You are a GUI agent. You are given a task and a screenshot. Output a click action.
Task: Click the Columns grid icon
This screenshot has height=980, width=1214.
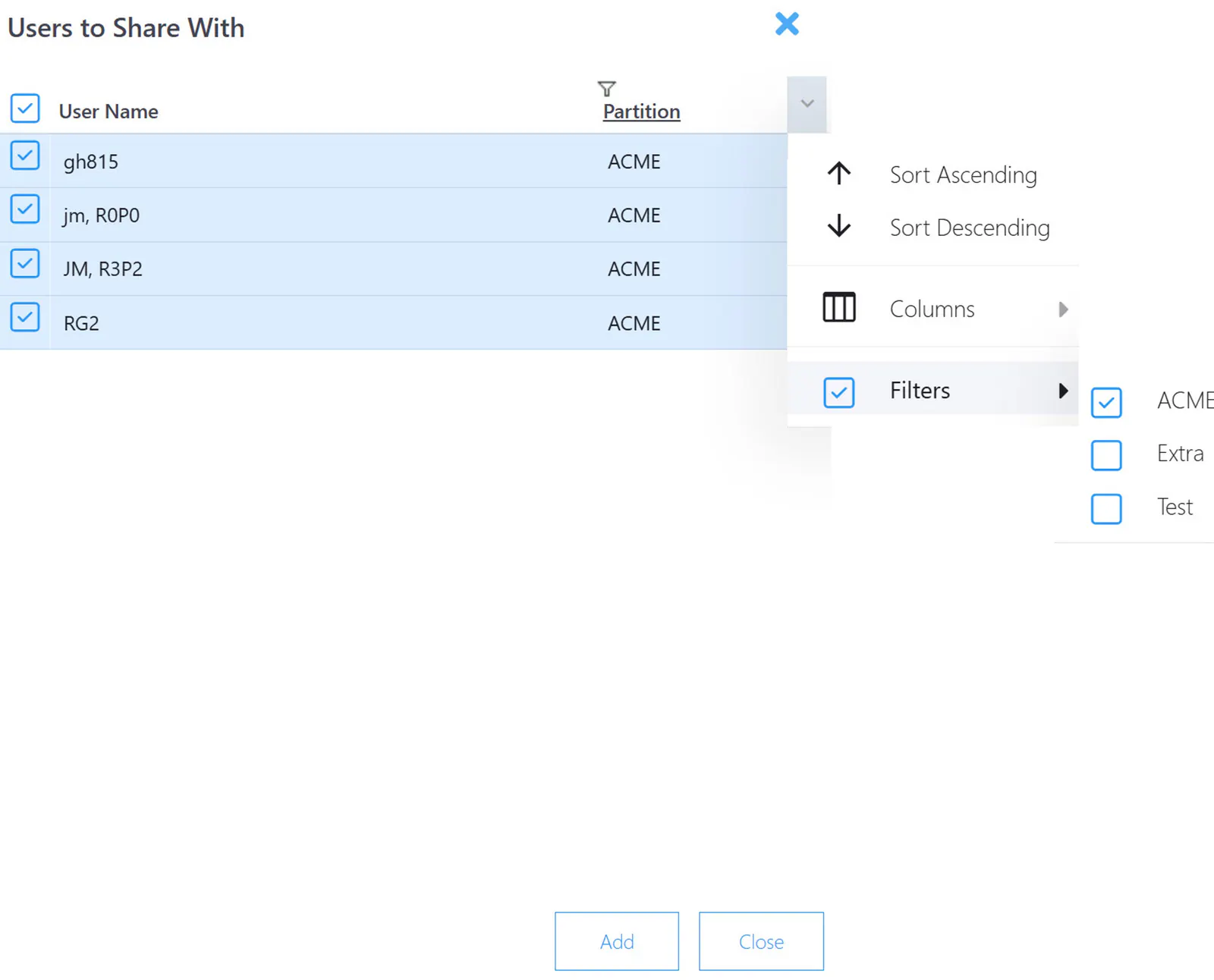(839, 307)
